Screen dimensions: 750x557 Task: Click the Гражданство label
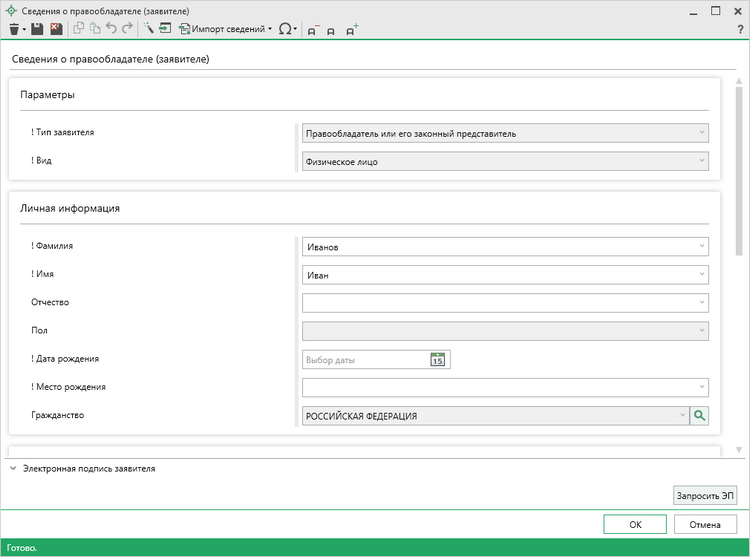(57, 415)
